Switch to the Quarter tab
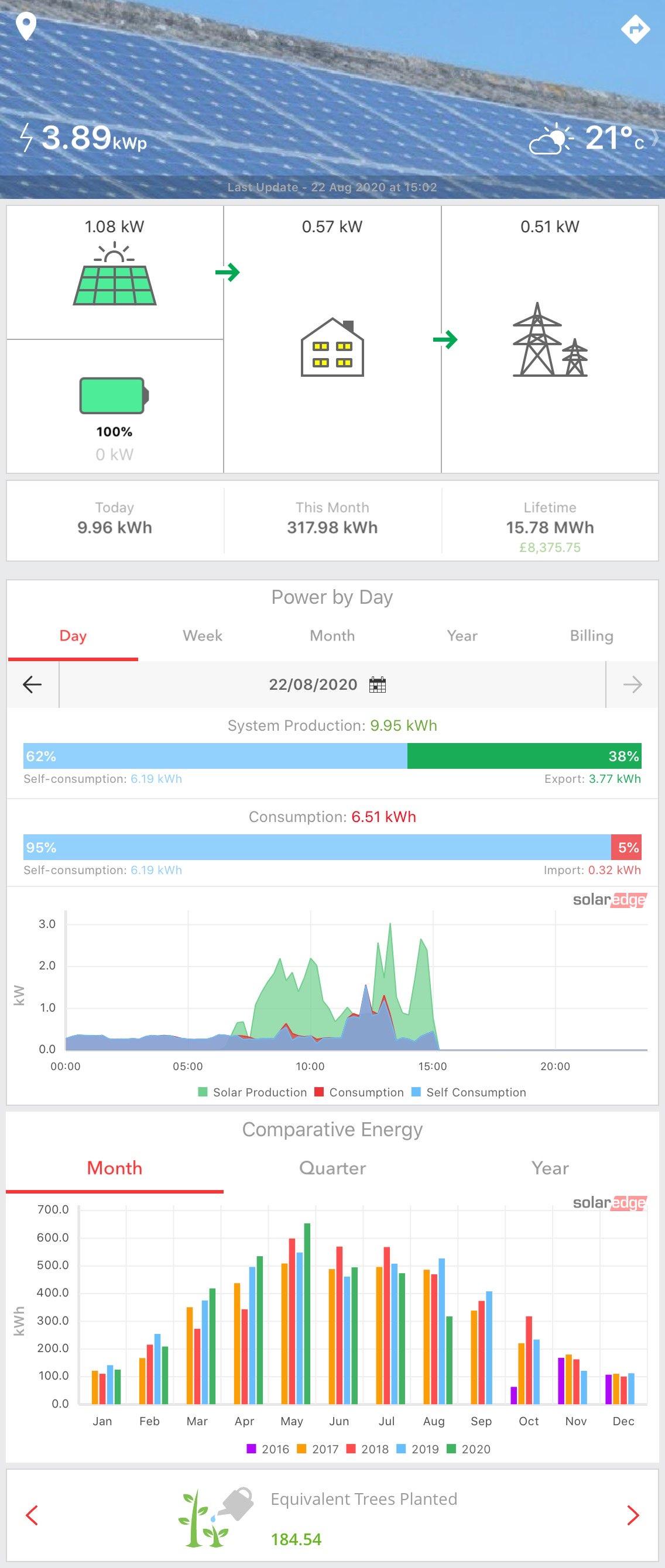 (332, 1169)
